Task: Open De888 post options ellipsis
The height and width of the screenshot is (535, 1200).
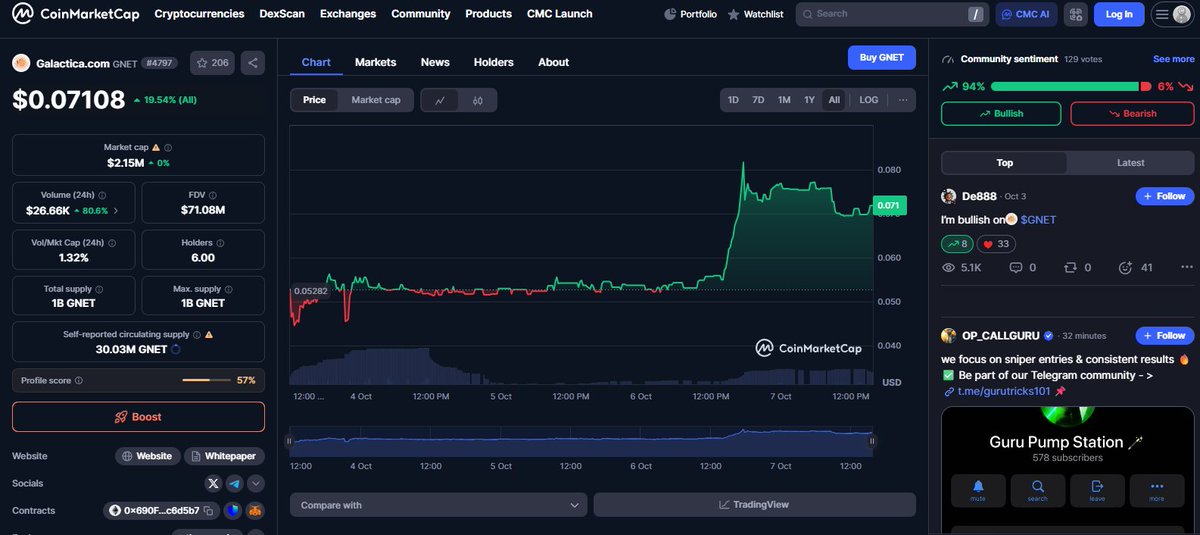Action: point(1187,267)
